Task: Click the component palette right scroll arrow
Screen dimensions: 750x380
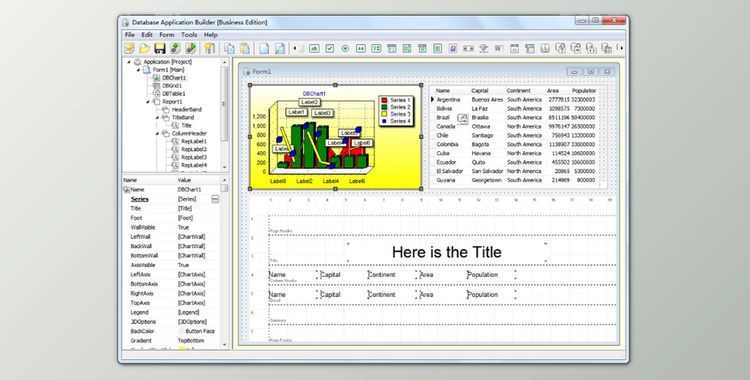Action: (x=621, y=48)
